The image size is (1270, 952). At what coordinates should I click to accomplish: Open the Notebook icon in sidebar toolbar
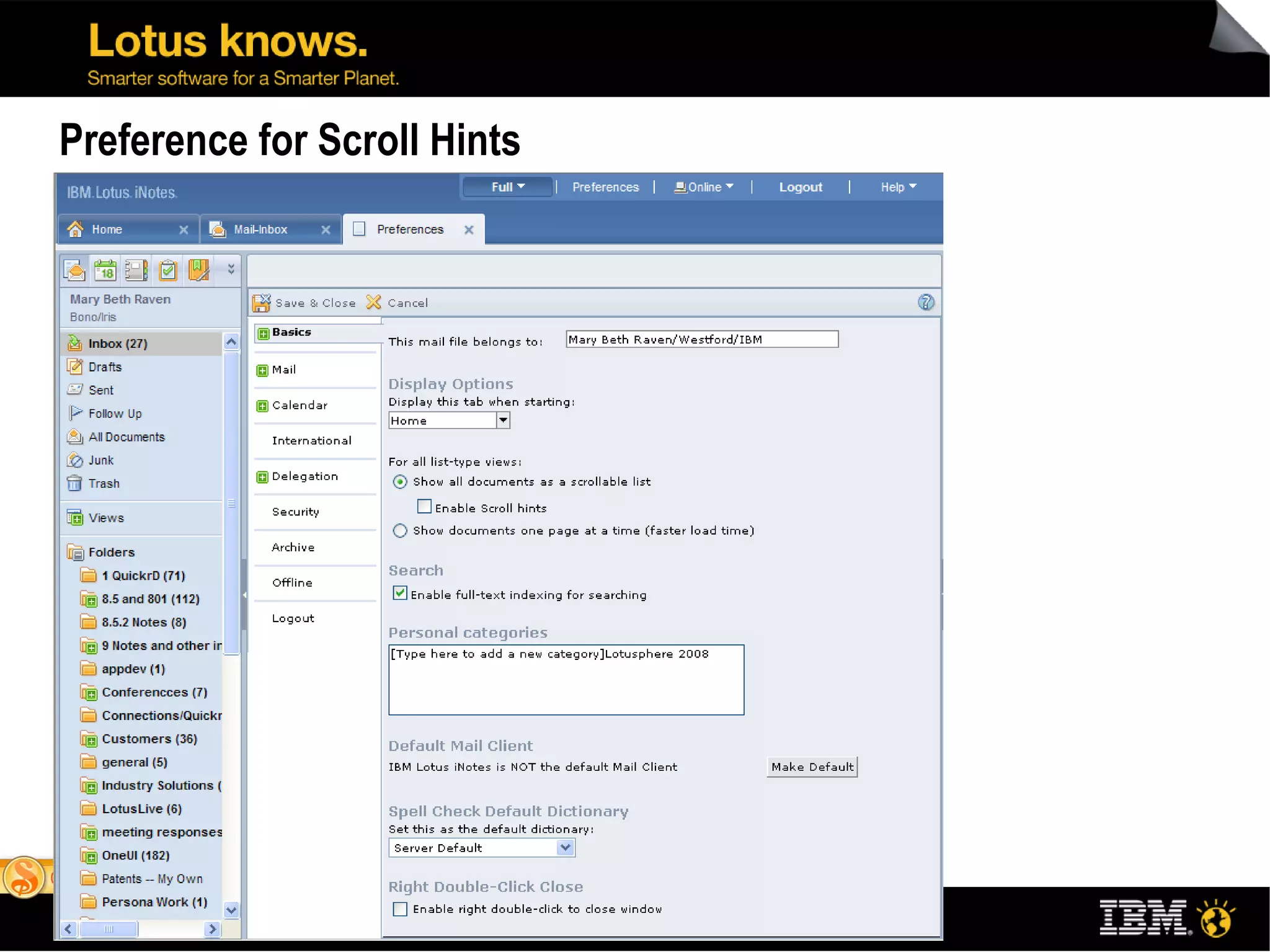(198, 271)
